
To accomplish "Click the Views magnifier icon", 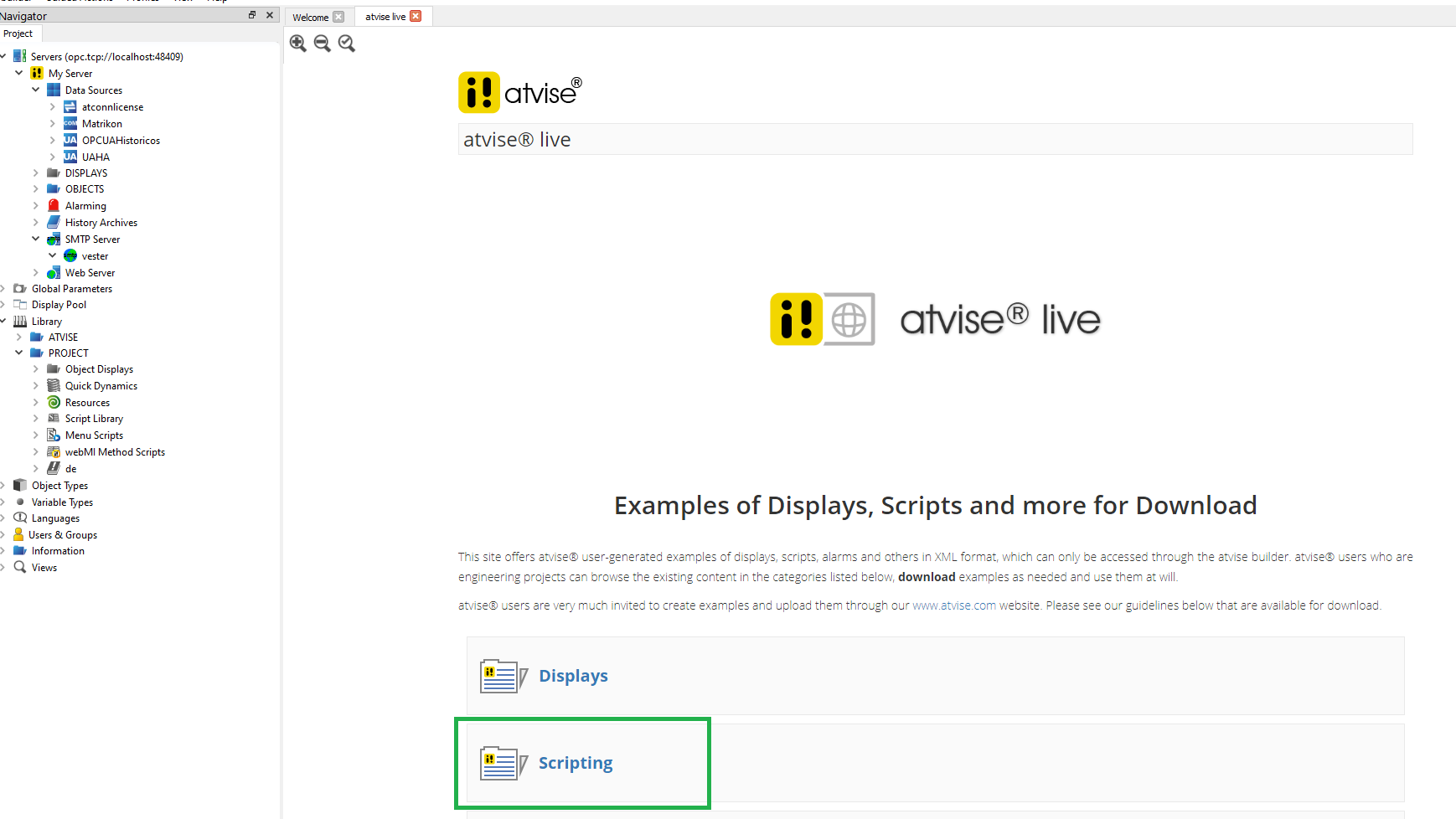I will pyautogui.click(x=20, y=567).
